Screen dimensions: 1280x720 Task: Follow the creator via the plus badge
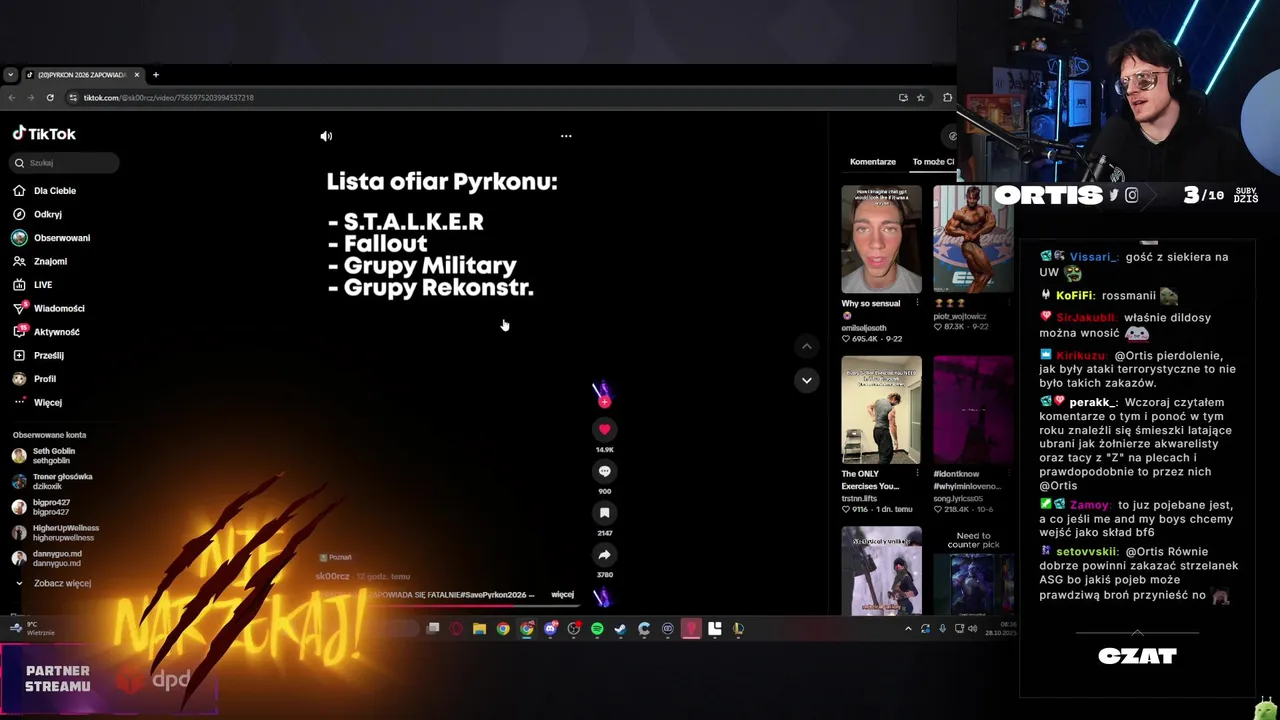[604, 402]
